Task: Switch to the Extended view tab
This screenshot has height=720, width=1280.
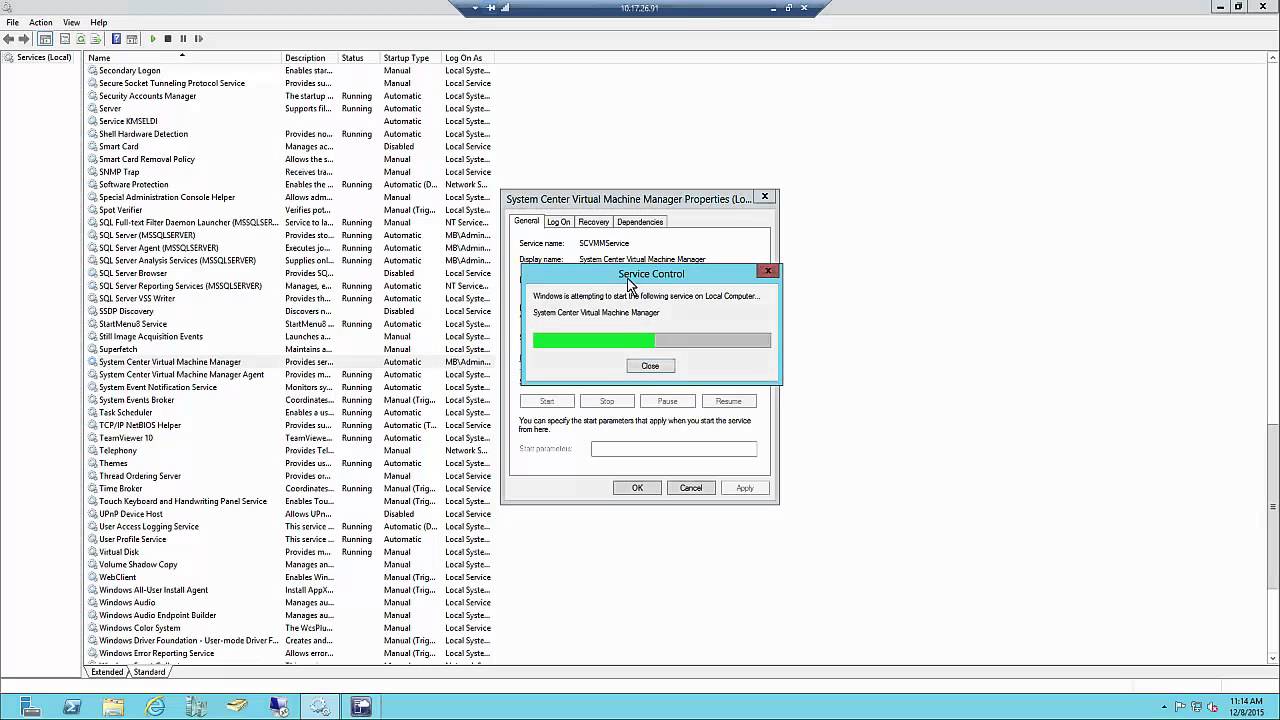Action: tap(108, 672)
